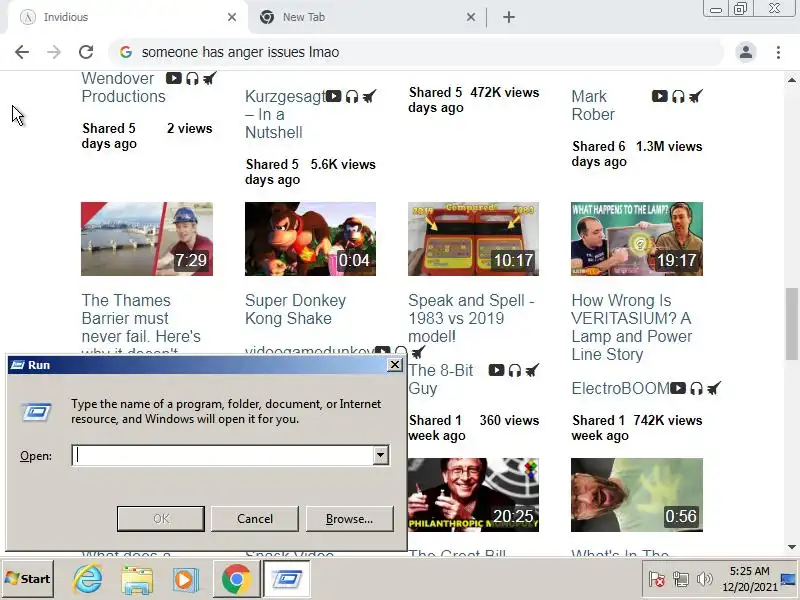Image resolution: width=800 pixels, height=600 pixels.
Task: Close the Run dialog with the X button
Action: point(394,365)
